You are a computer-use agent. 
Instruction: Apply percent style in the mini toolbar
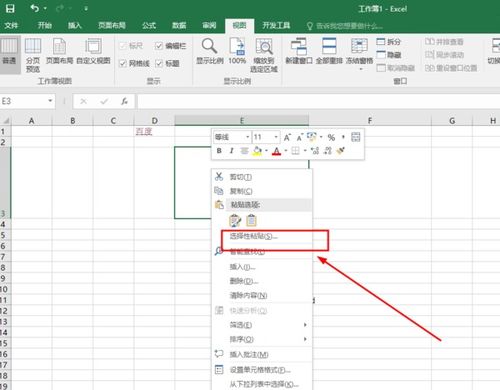coord(331,137)
